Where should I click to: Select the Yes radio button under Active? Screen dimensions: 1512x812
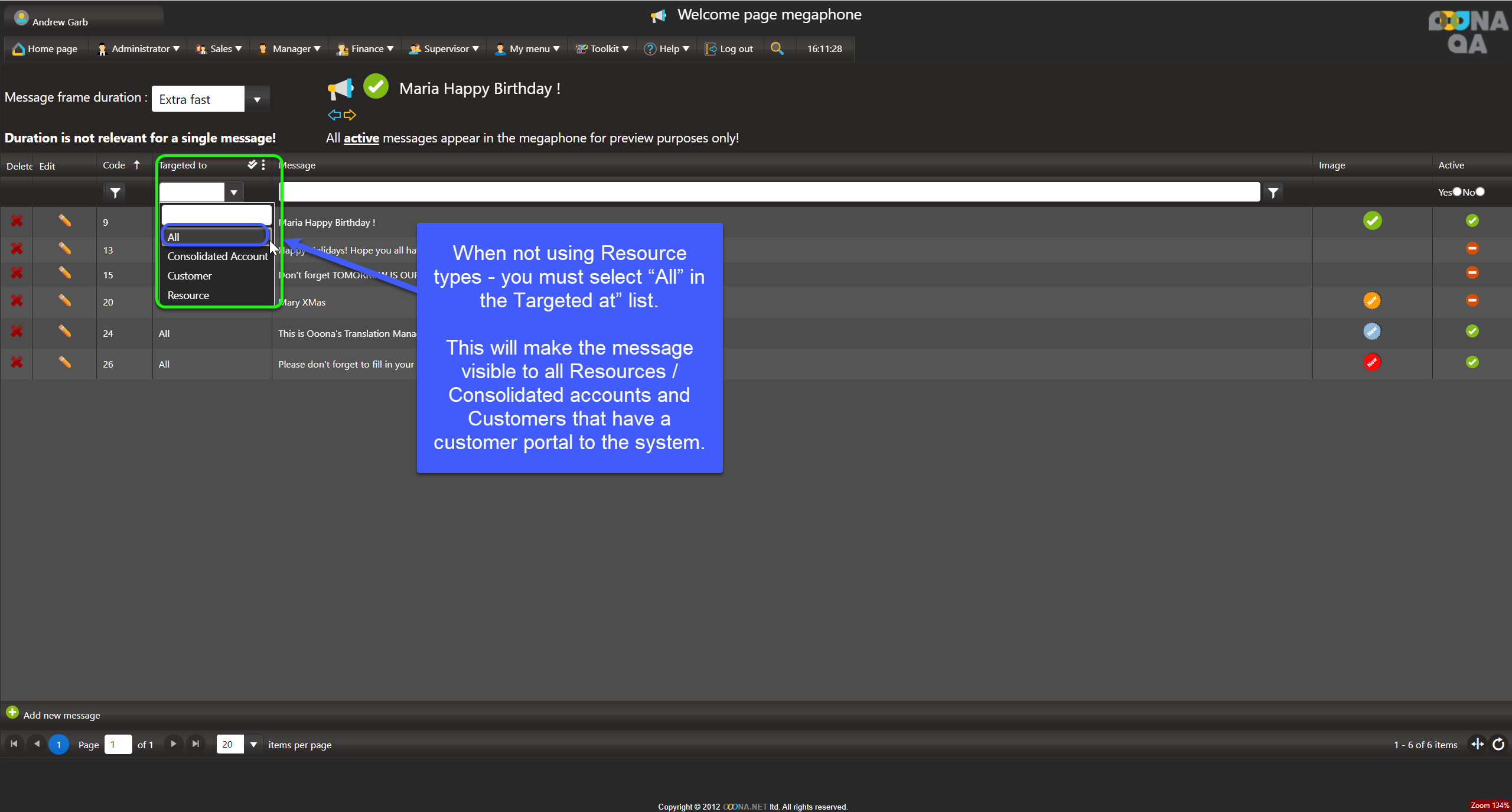(x=1457, y=191)
